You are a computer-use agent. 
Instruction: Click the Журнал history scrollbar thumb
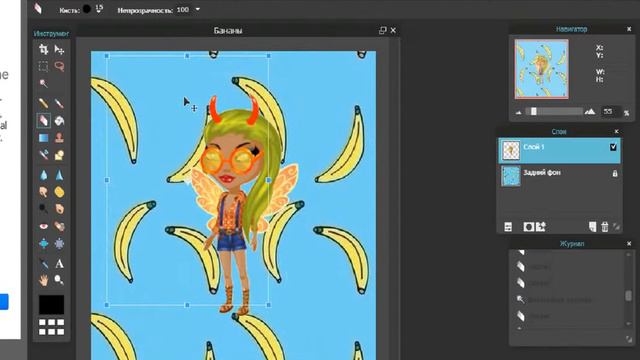(x=629, y=296)
